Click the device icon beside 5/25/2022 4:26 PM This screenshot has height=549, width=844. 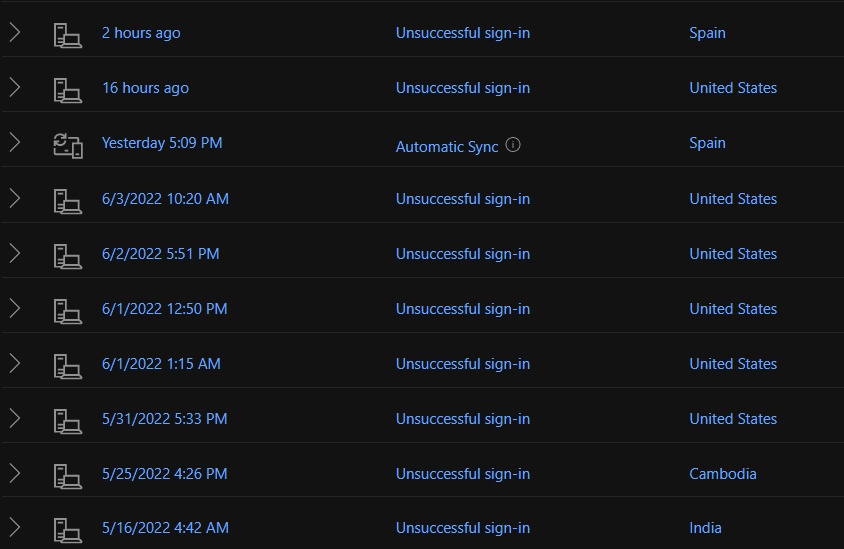click(67, 476)
